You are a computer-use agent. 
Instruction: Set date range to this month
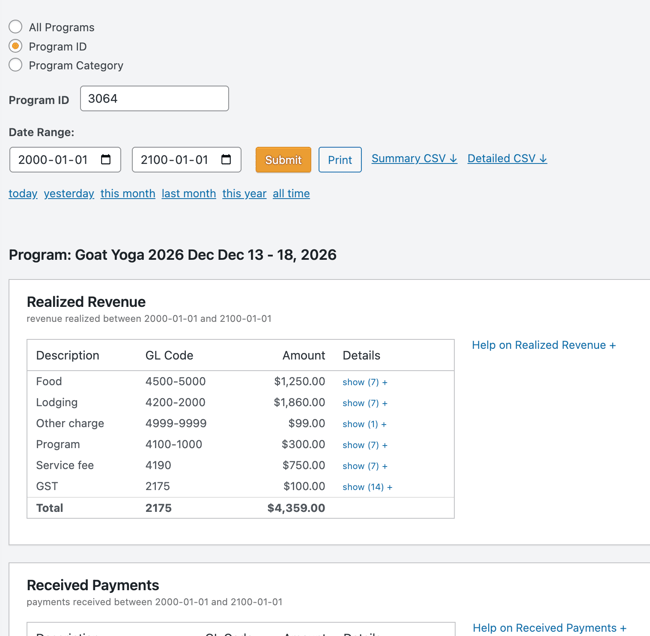[127, 194]
